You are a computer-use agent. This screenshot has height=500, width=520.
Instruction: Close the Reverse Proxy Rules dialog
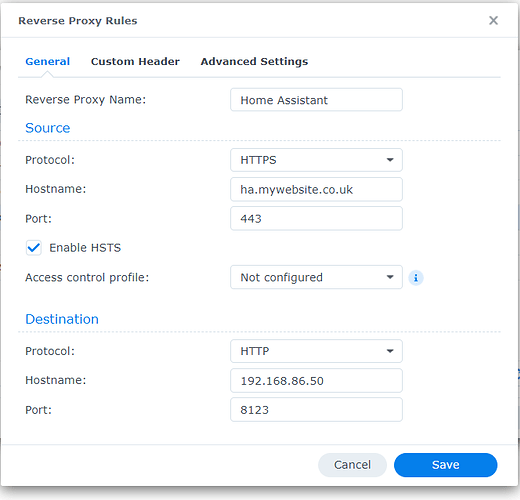coord(493,20)
